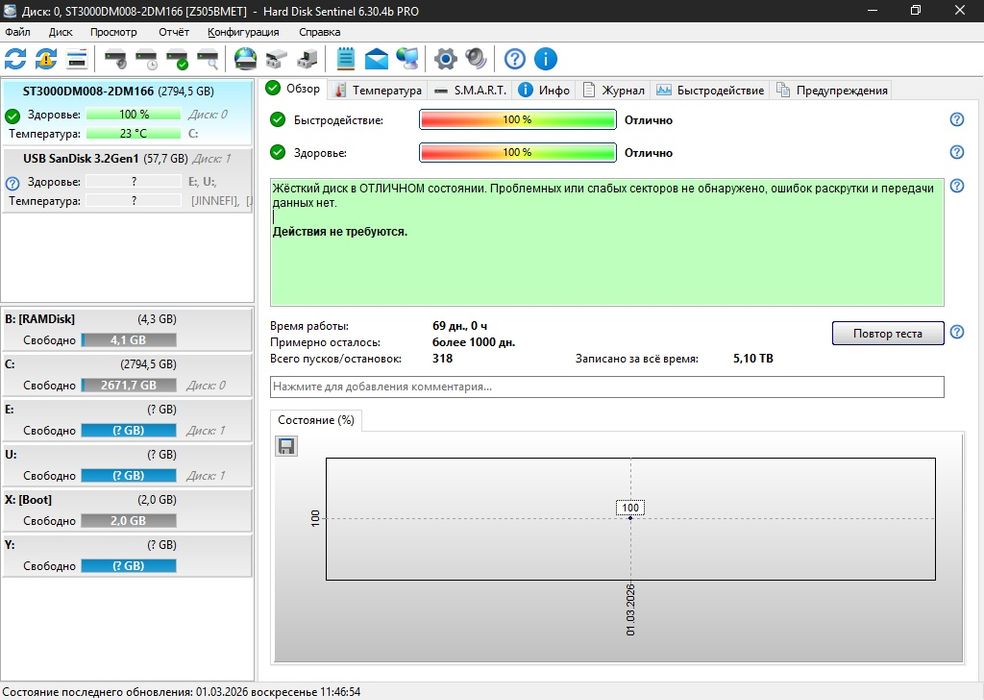Click the globe disk icon in toolbar
This screenshot has height=700, width=984.
245,59
